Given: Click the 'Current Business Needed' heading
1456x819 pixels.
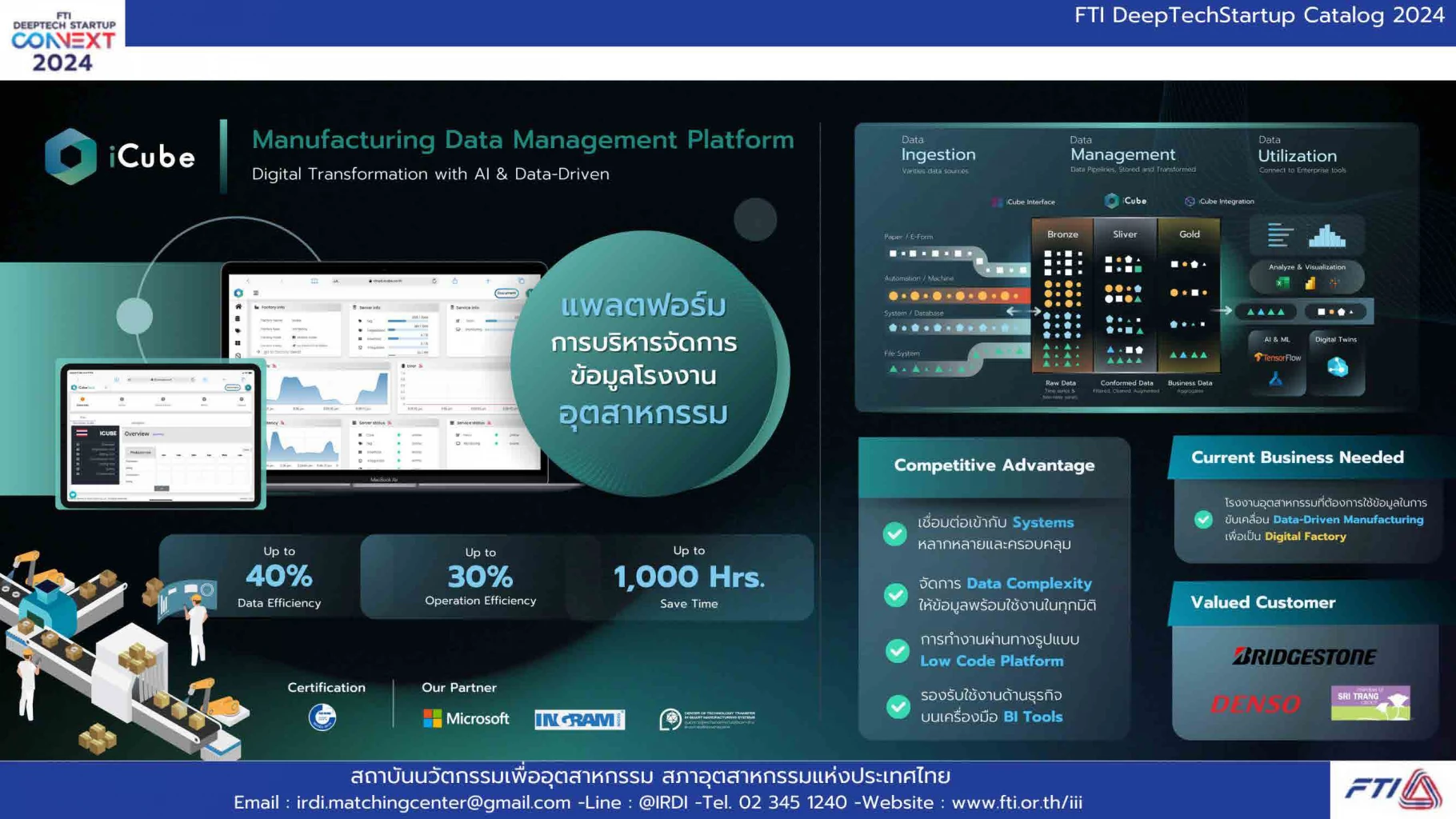Looking at the screenshot, I should tap(1298, 457).
